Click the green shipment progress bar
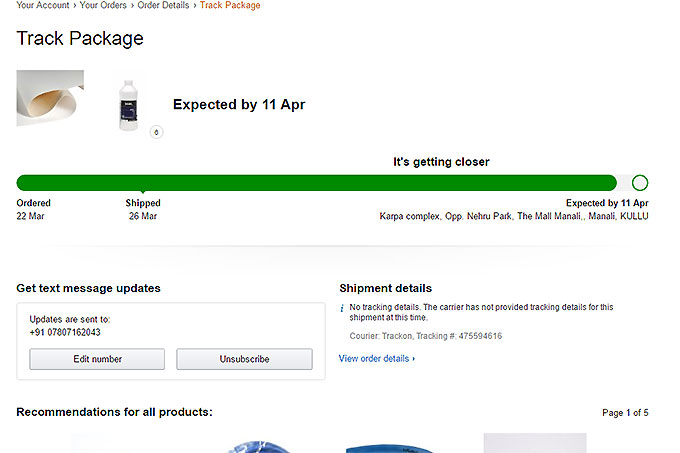 coord(316,183)
